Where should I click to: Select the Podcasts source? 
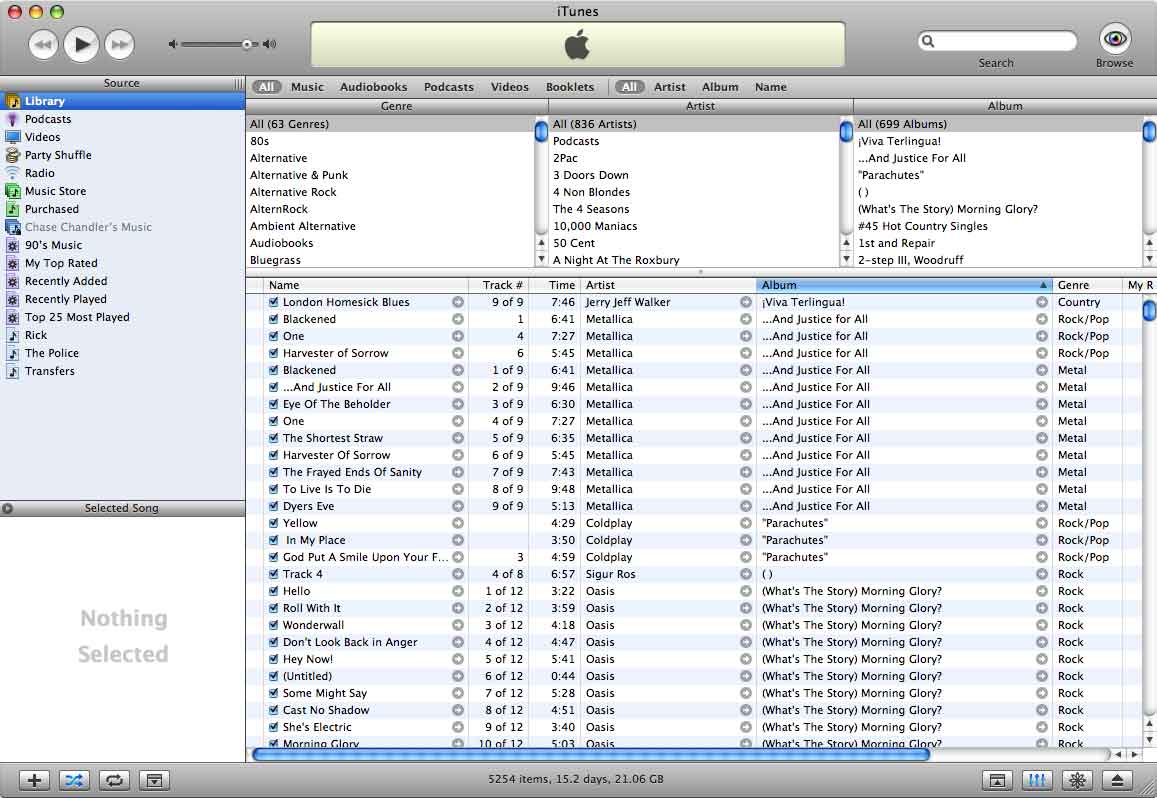click(122, 119)
